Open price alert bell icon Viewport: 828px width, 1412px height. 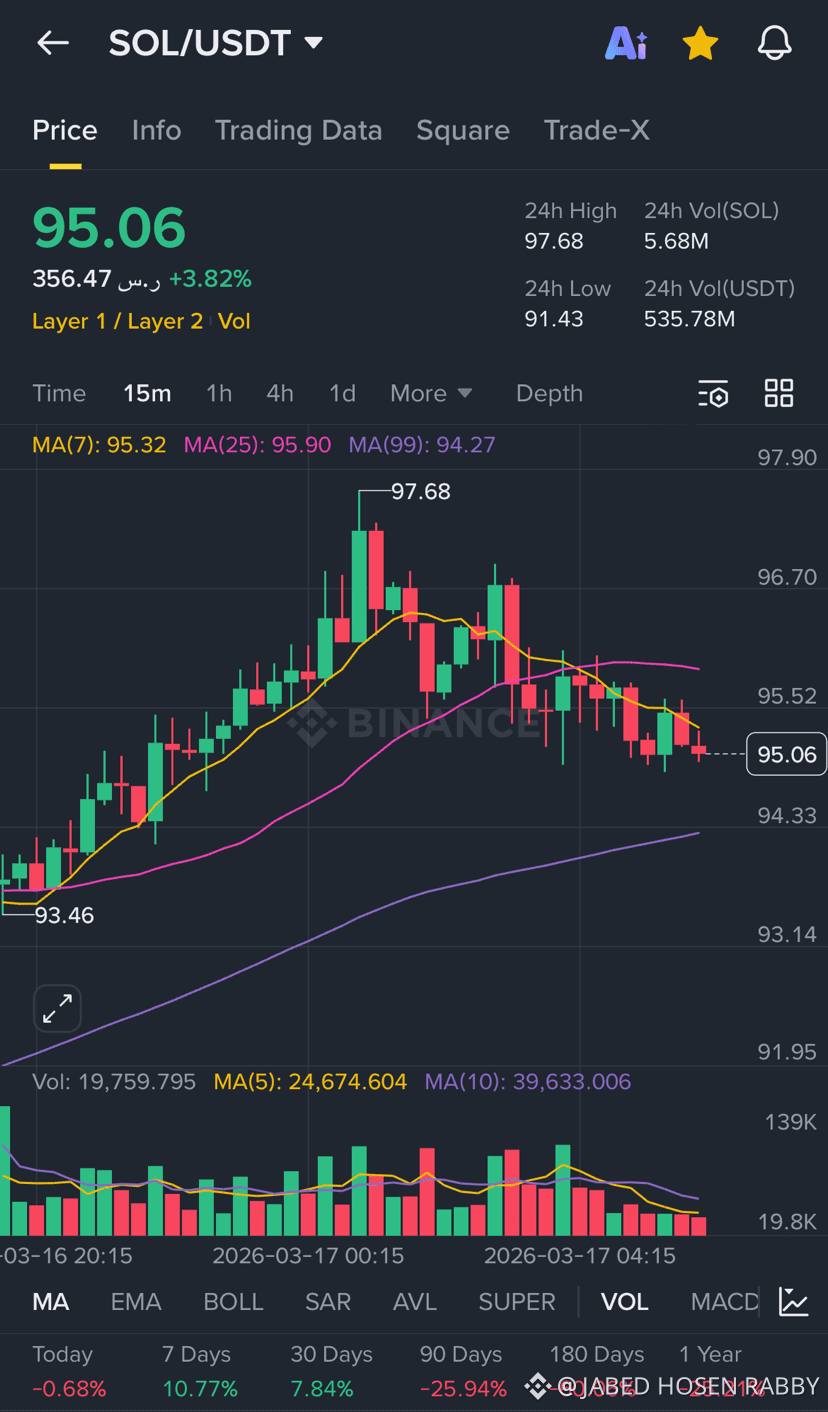tap(774, 43)
